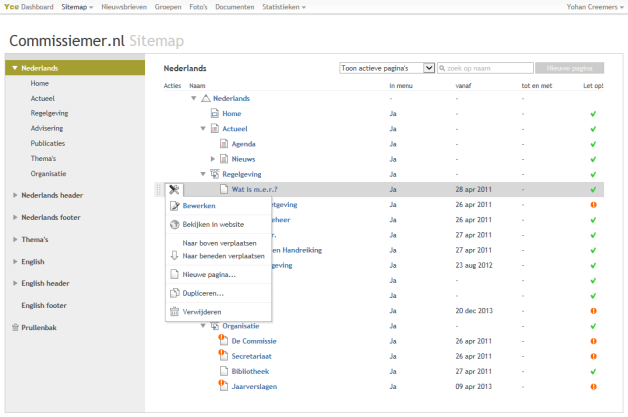This screenshot has width=628, height=417.
Task: Click the tools icon on Wat is m.e.r.? row
Action: (174, 189)
